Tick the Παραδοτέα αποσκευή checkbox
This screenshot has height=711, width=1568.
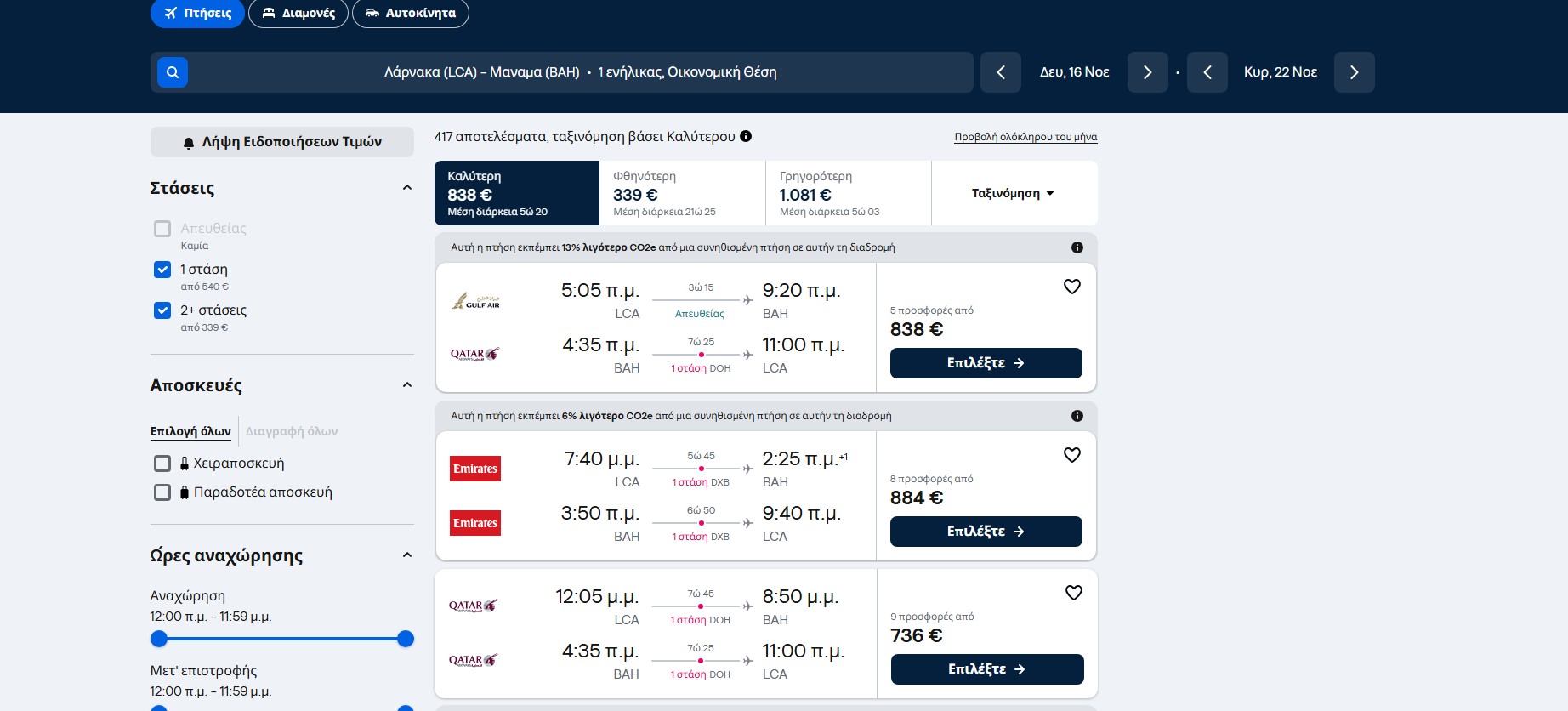[162, 492]
